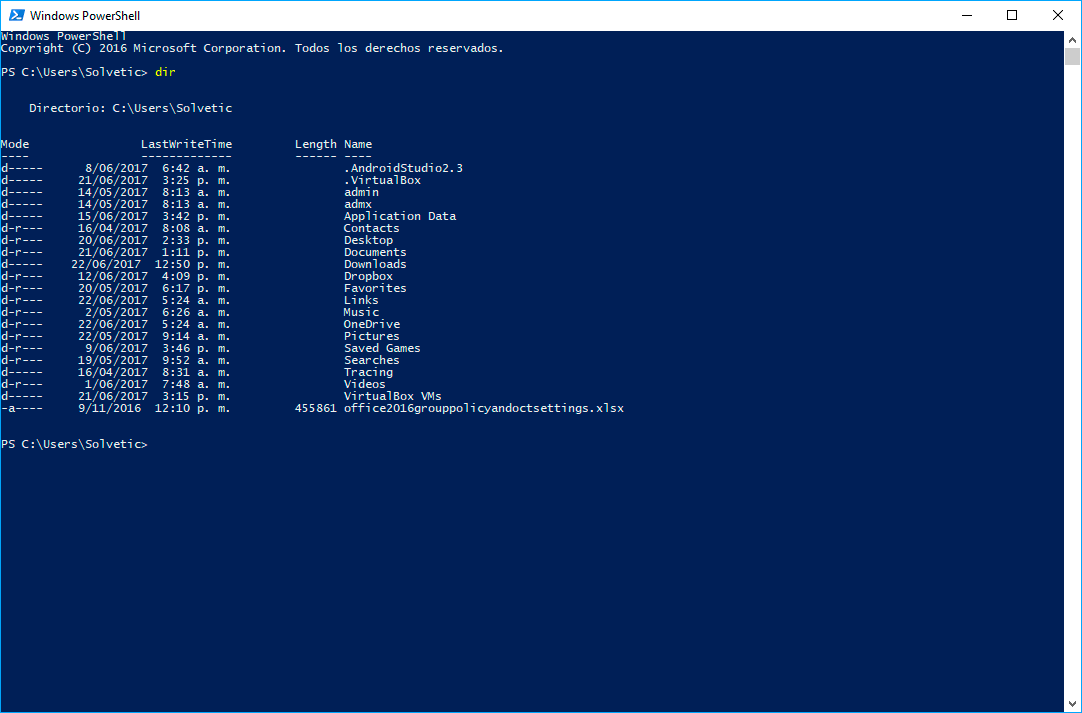
Task: Click the PowerShell icon in title bar
Action: click(x=15, y=15)
